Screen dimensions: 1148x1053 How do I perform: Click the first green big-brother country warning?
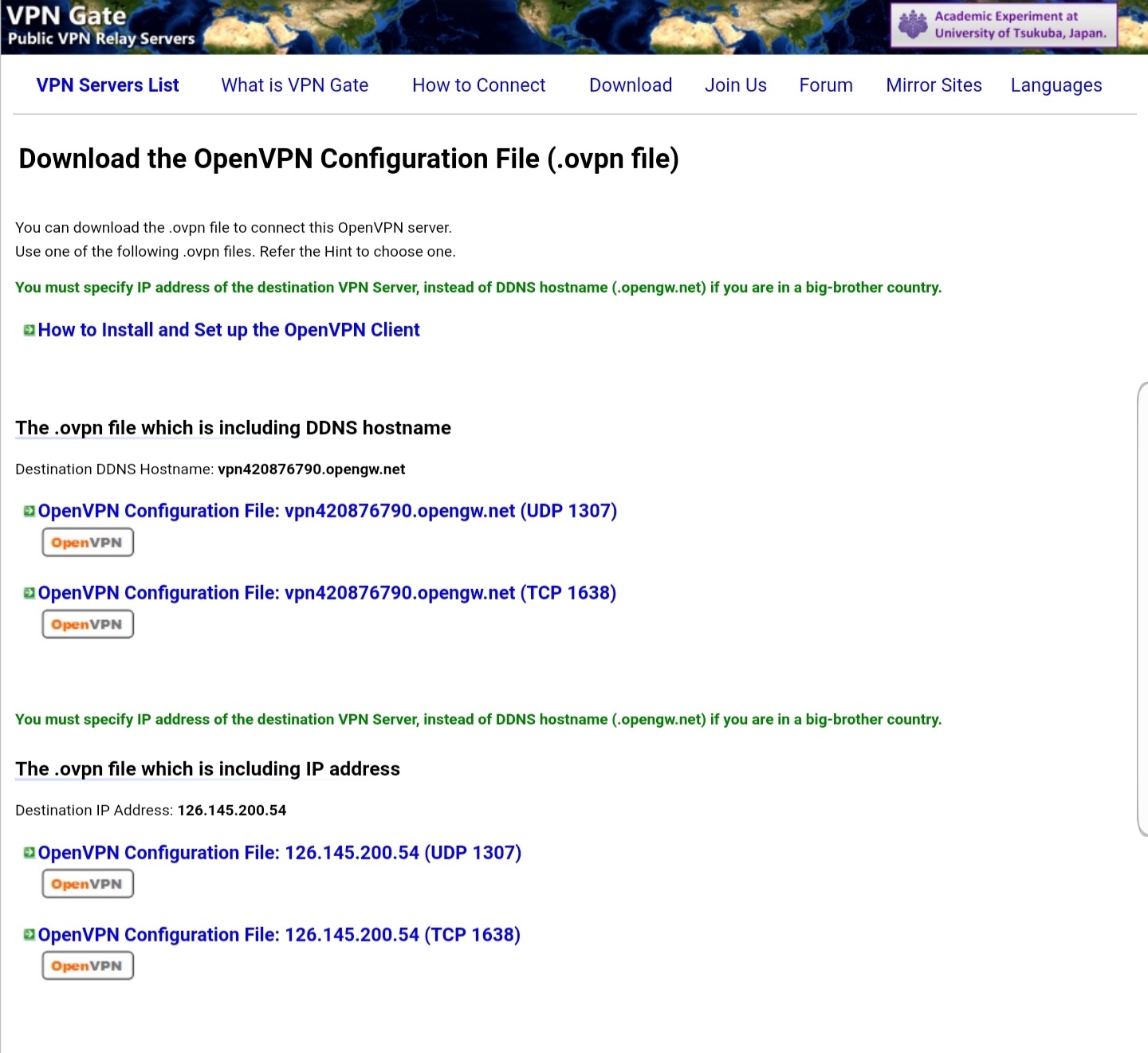click(478, 288)
